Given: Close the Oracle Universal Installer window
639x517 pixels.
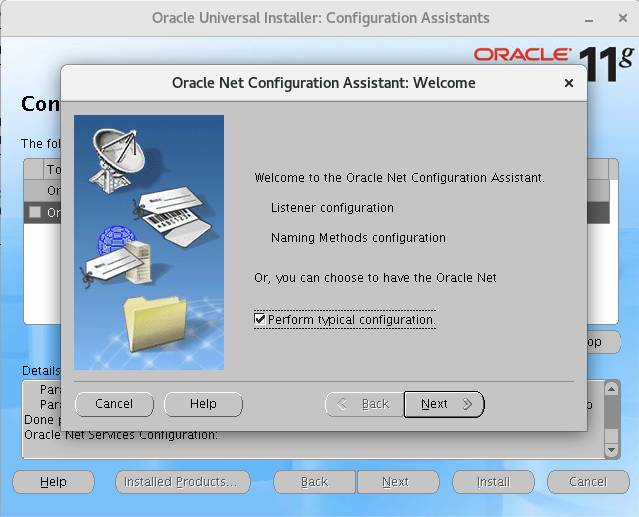Looking at the screenshot, I should pos(623,18).
